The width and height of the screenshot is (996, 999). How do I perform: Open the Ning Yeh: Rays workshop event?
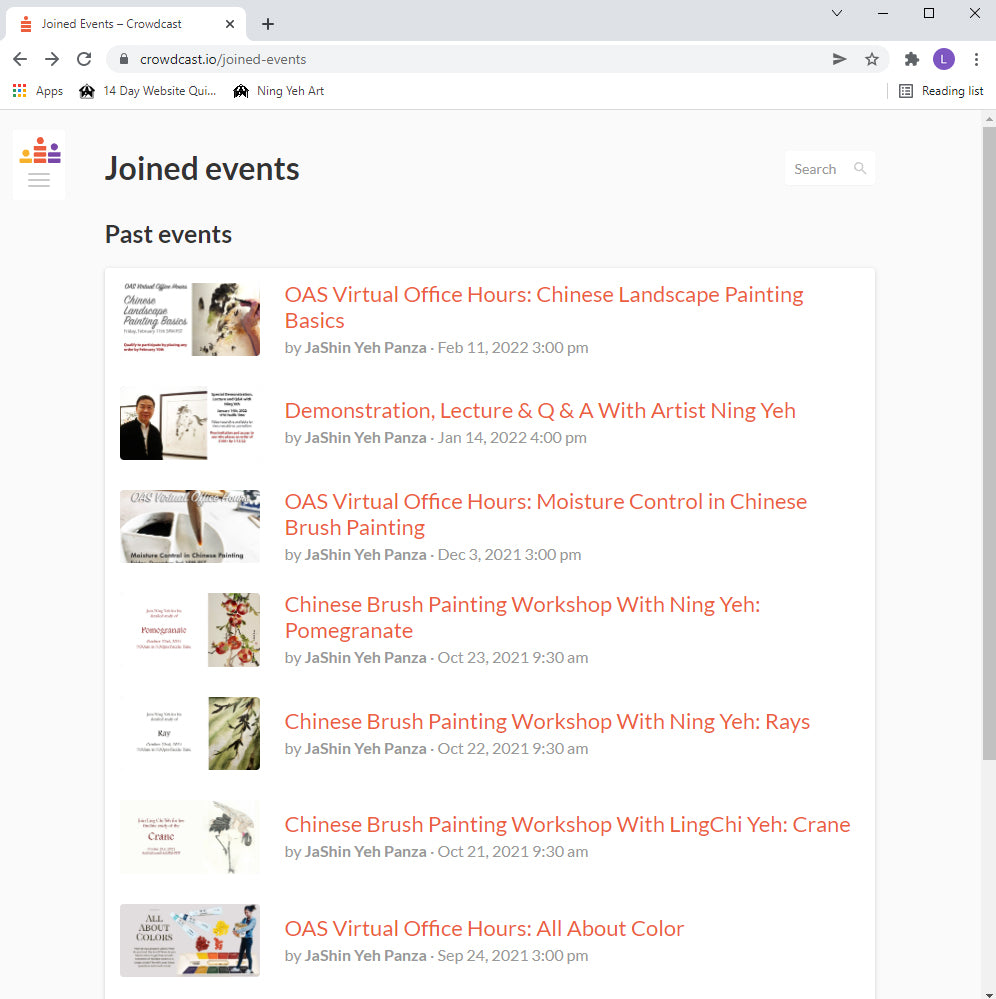tap(547, 721)
